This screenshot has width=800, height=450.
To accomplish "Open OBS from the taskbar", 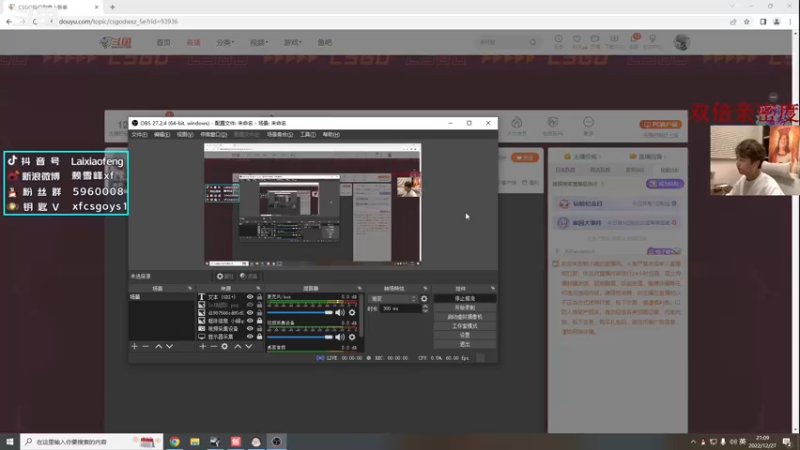I will pyautogui.click(x=277, y=441).
